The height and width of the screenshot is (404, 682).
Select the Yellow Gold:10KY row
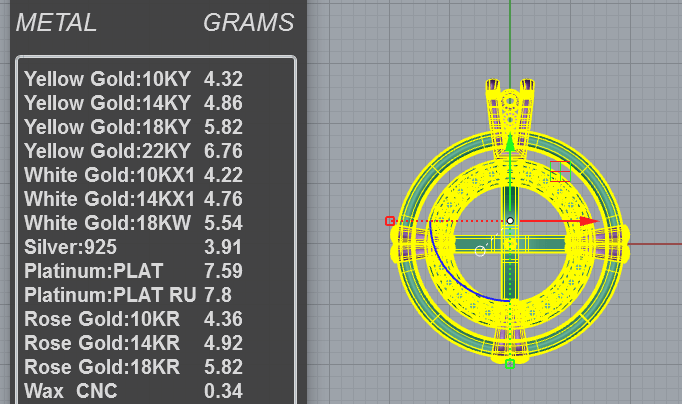pos(133,79)
